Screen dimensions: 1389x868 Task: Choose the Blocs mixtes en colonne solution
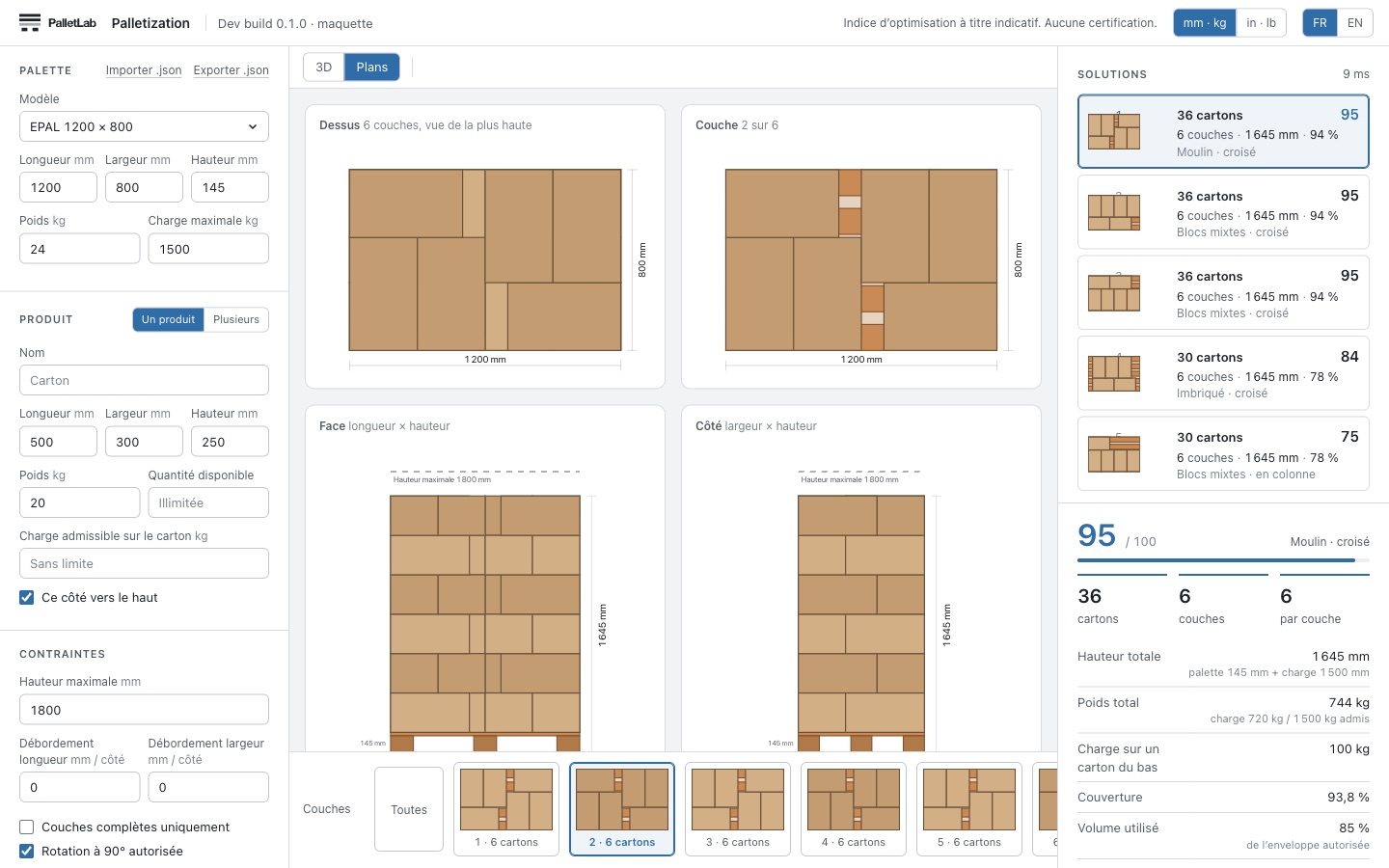click(x=1223, y=454)
